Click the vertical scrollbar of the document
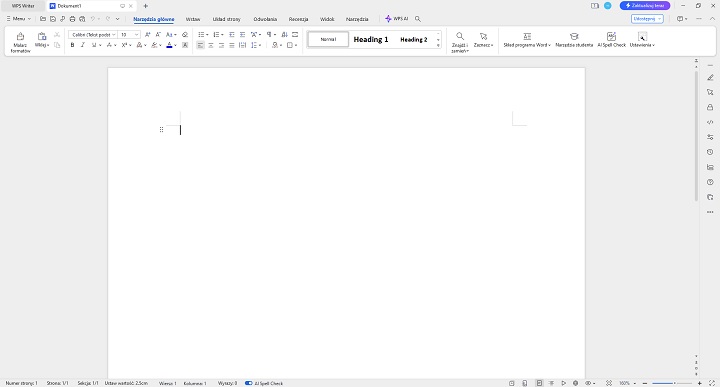Screen dimensions: 720x387 coord(696,135)
